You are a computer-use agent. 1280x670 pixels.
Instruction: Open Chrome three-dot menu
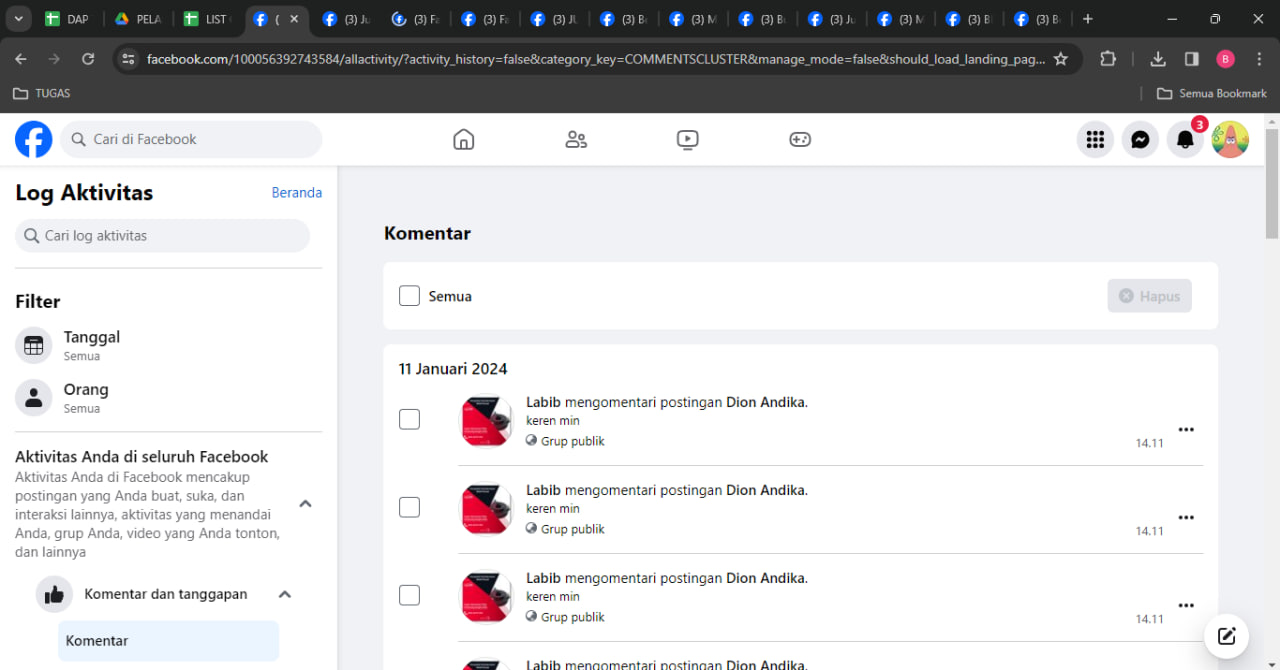(1259, 59)
